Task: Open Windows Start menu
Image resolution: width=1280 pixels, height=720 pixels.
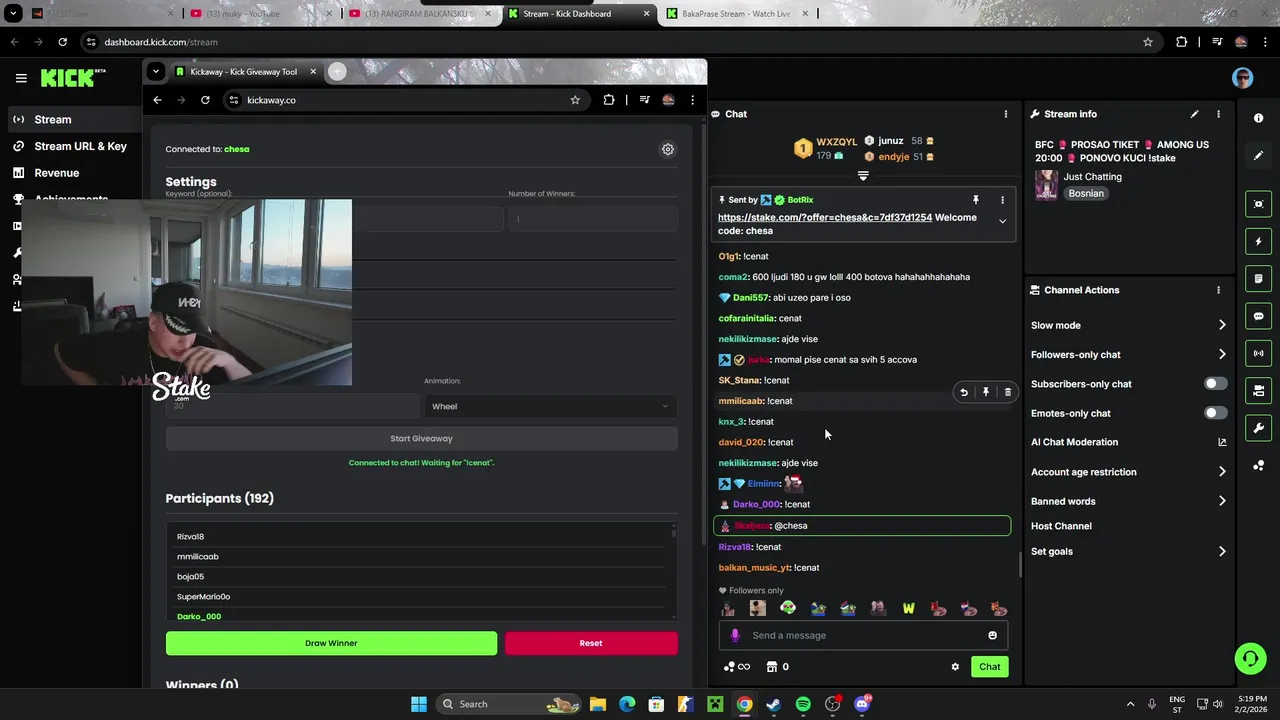Action: pos(419,704)
